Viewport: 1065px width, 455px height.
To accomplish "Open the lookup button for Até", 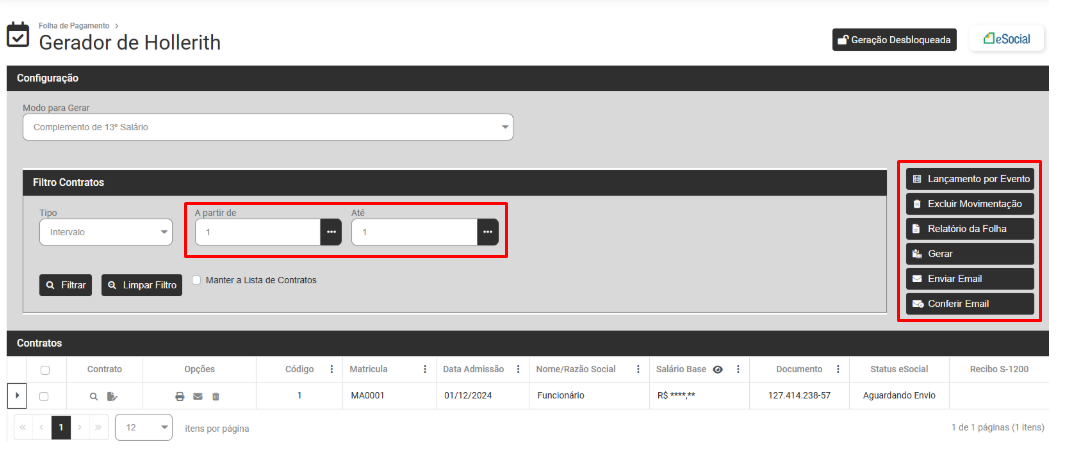I will pyautogui.click(x=488, y=232).
